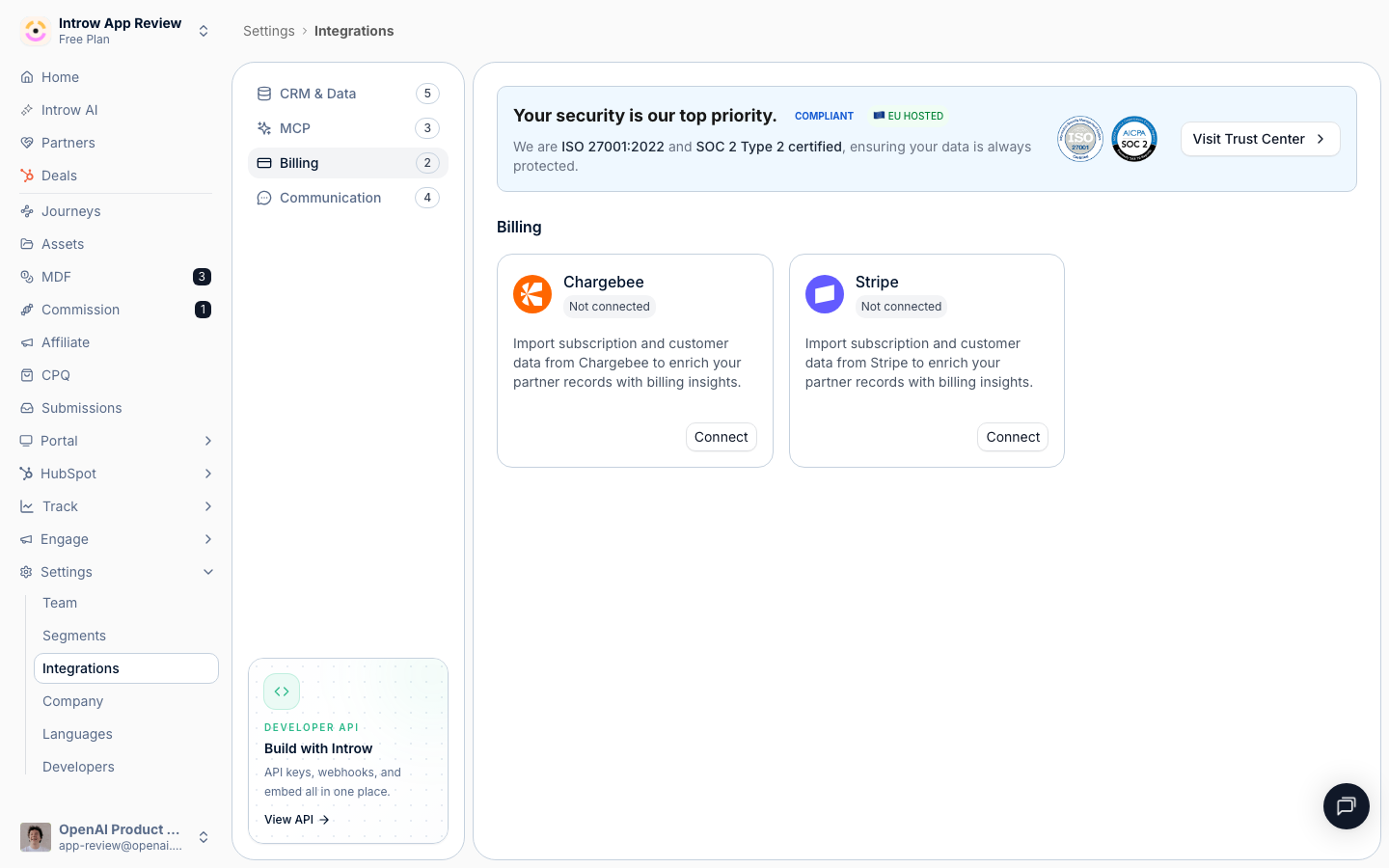Select the Communication category

(x=348, y=198)
